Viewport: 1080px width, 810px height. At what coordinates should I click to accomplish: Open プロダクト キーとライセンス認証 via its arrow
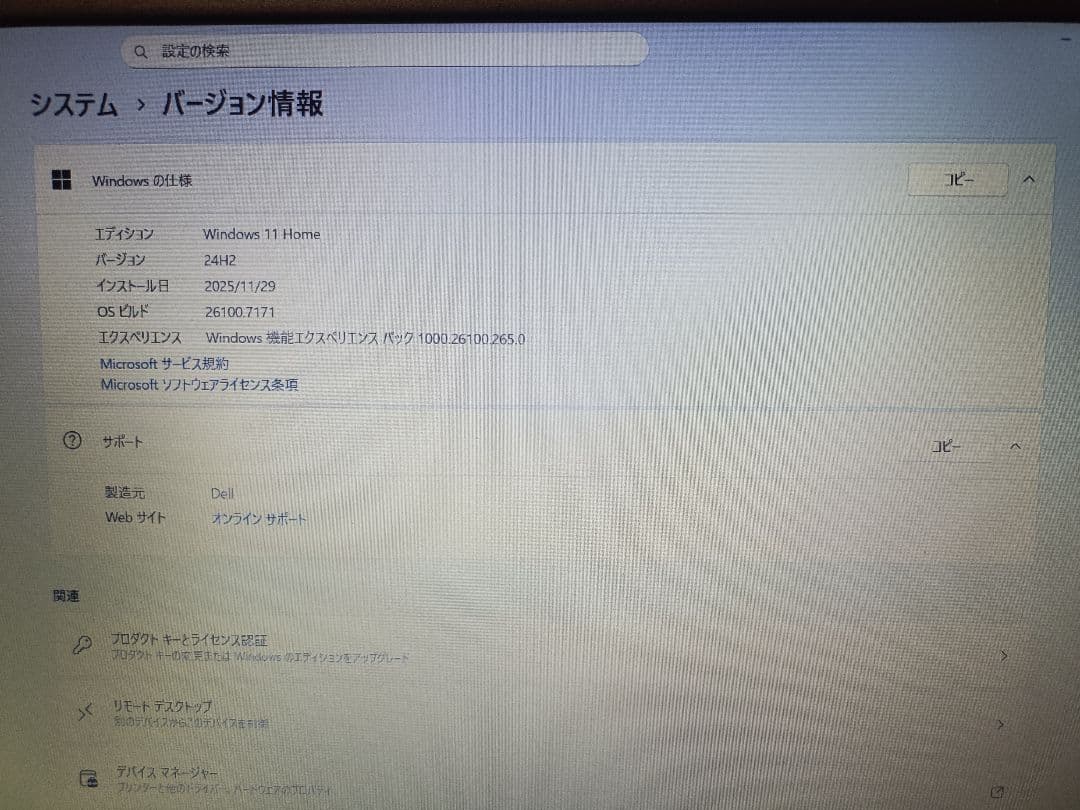click(x=1002, y=656)
